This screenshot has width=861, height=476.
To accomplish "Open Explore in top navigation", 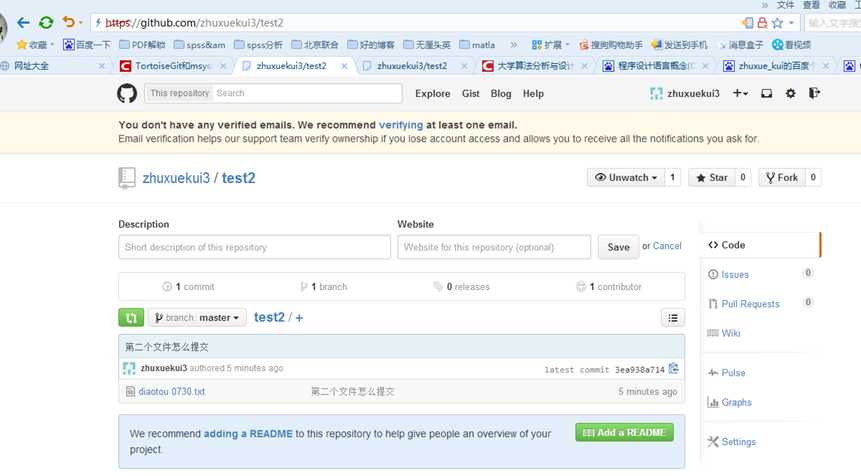I will tap(433, 94).
